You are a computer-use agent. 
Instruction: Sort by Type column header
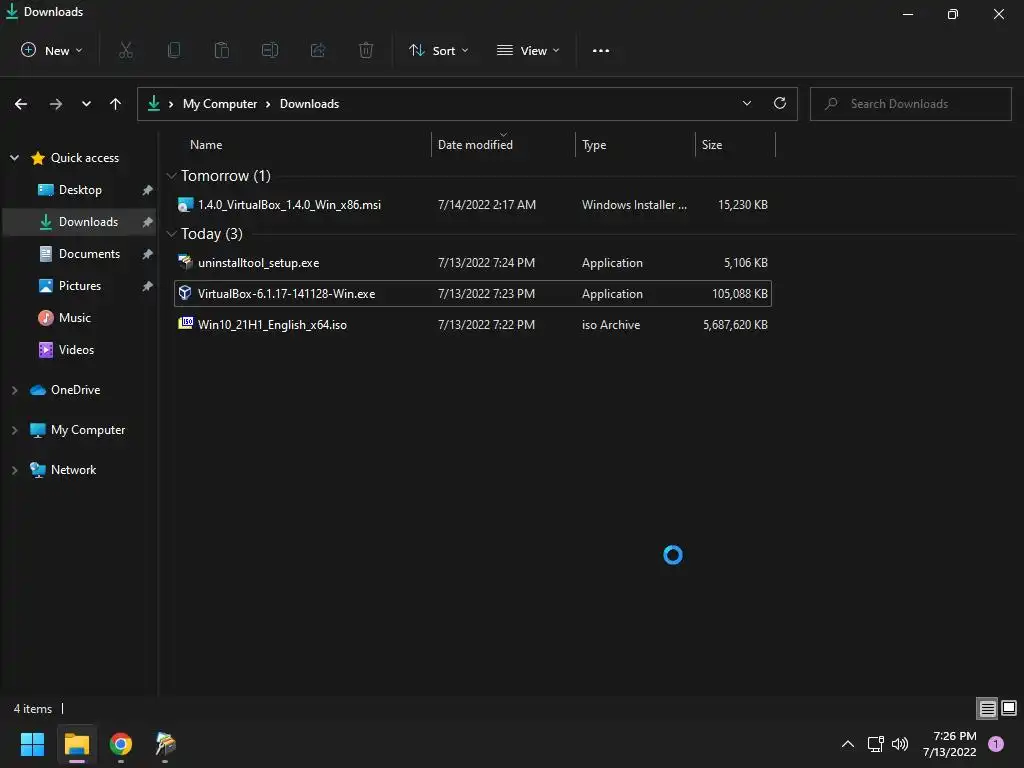[594, 145]
